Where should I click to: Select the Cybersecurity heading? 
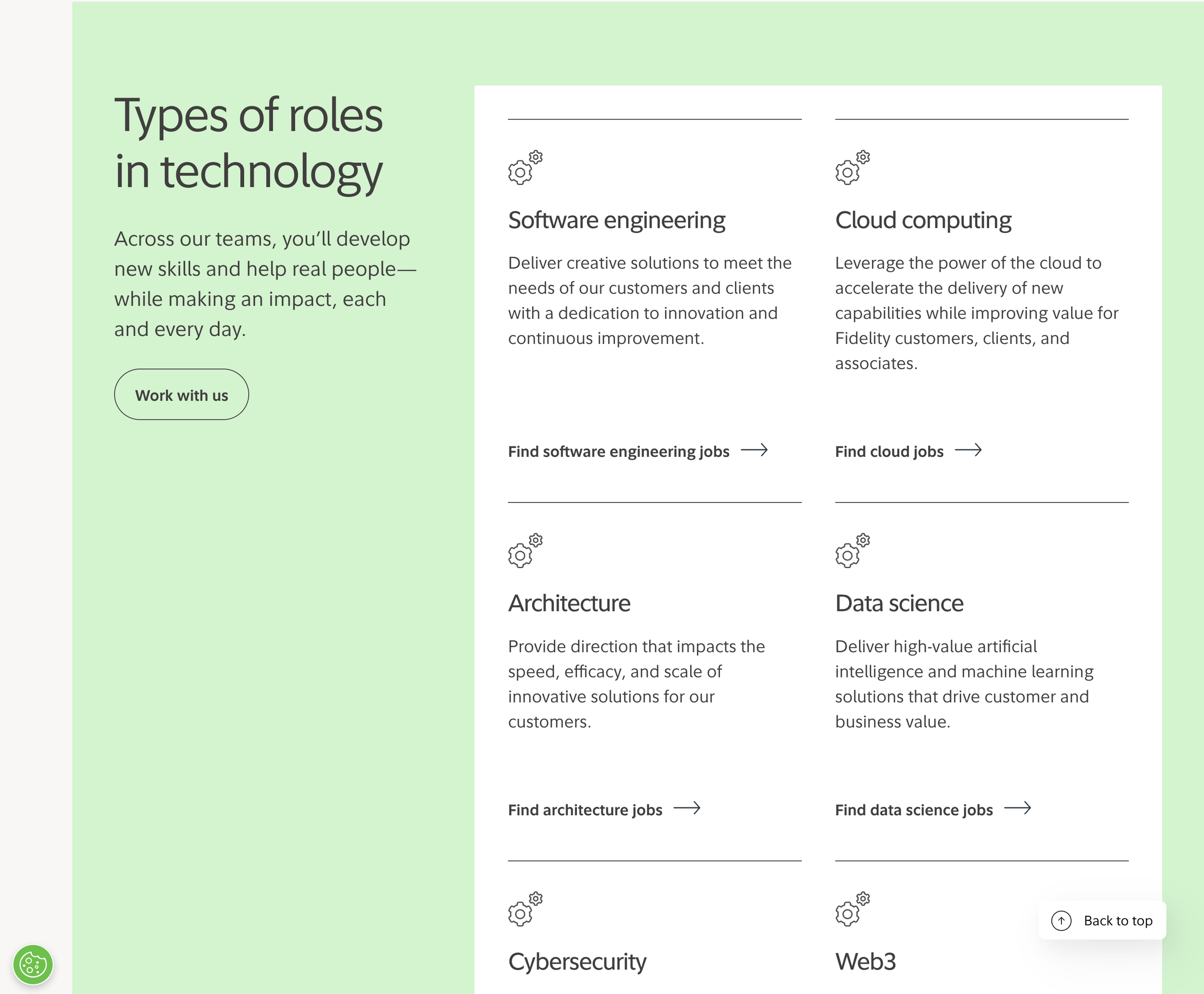point(577,962)
